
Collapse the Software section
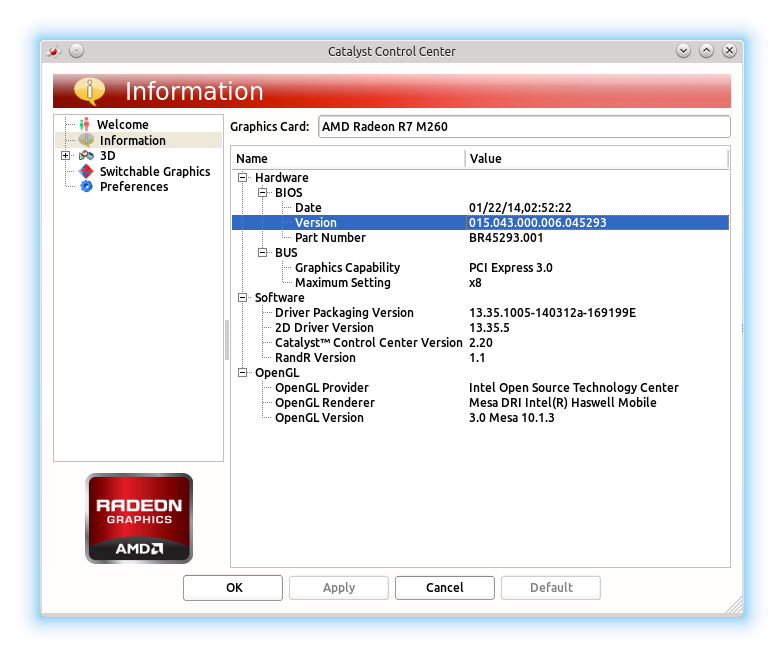coord(242,297)
